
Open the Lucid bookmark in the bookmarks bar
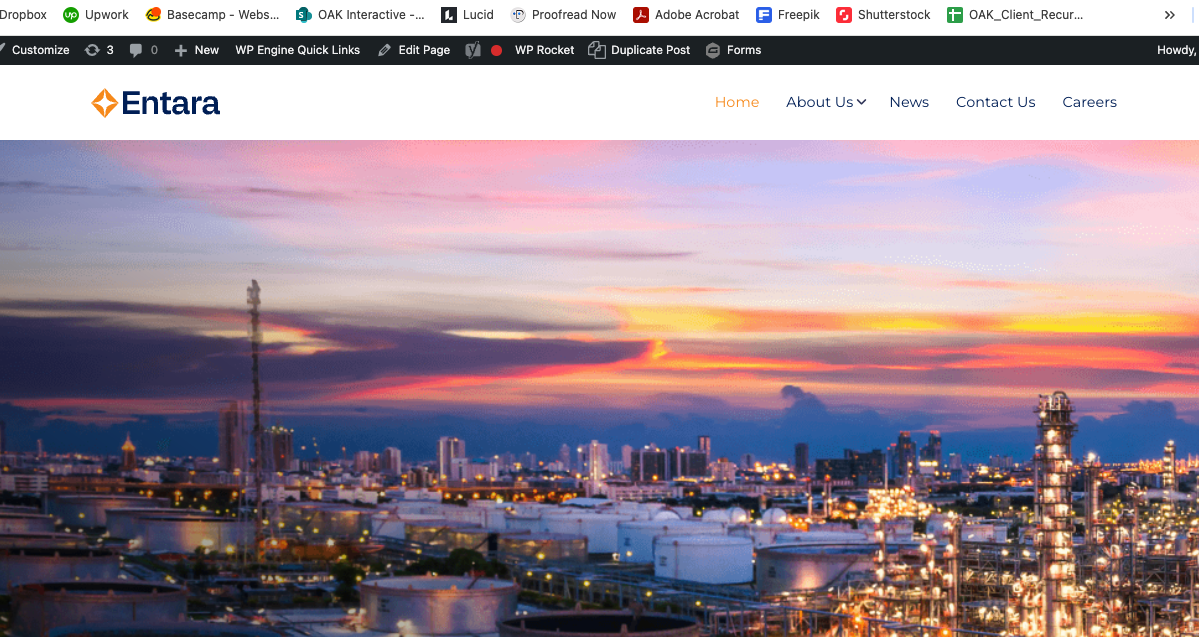466,14
